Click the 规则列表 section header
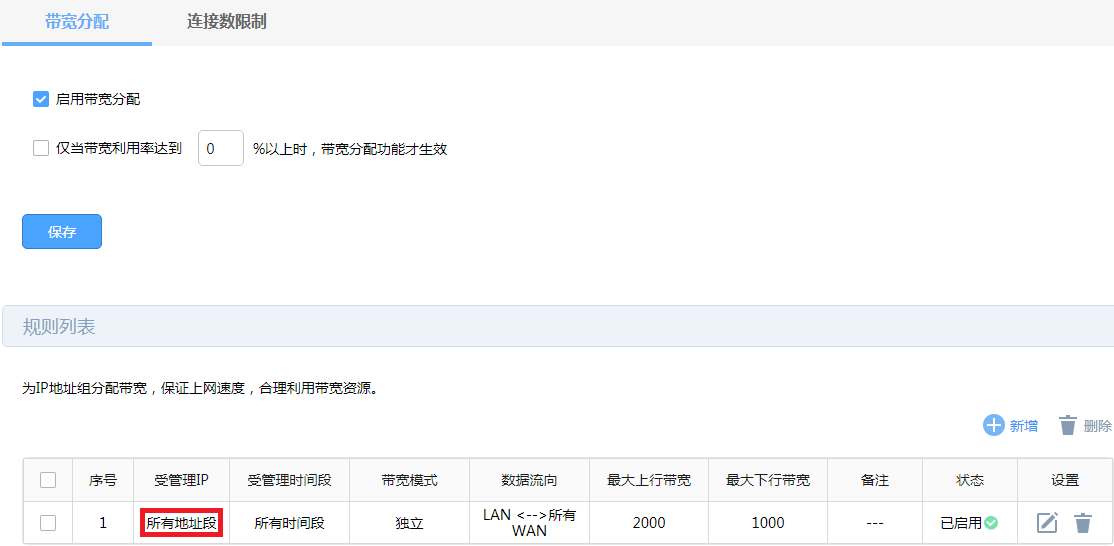 (59, 326)
